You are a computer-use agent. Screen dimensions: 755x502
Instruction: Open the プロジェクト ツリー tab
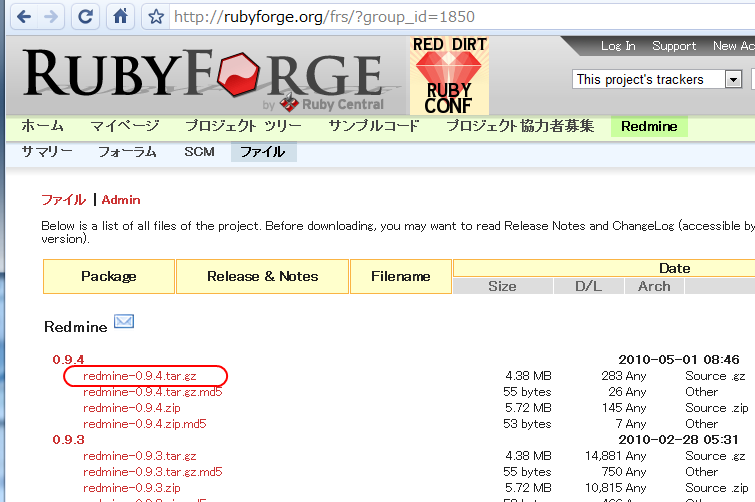[x=244, y=126]
